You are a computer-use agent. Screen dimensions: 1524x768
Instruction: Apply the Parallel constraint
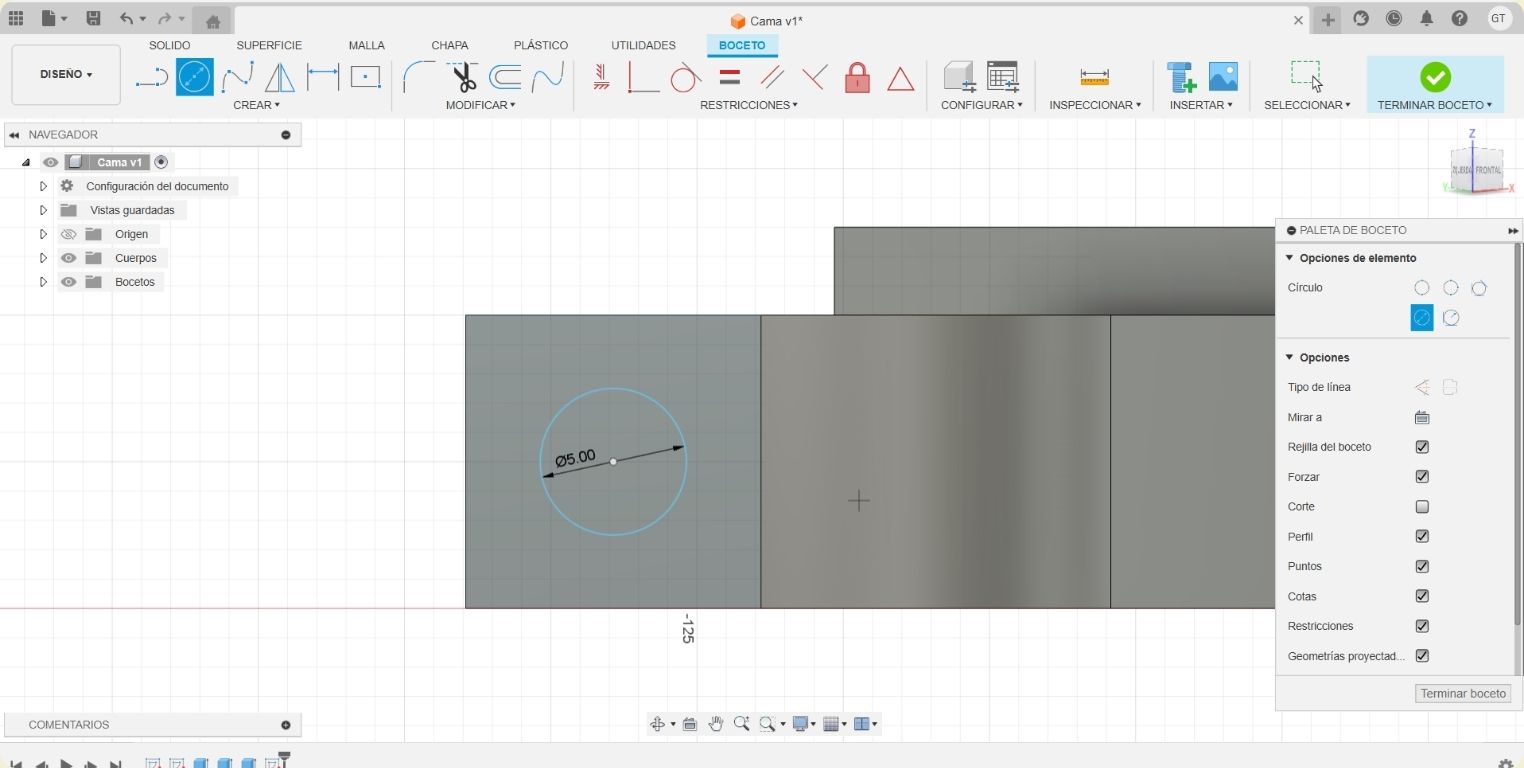772,77
